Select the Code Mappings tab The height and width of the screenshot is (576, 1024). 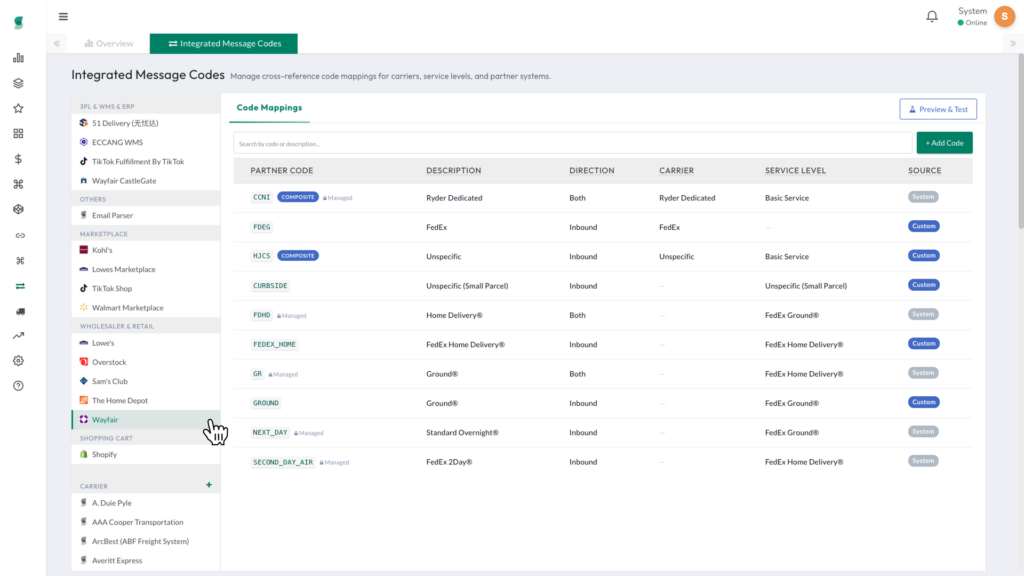click(x=269, y=108)
